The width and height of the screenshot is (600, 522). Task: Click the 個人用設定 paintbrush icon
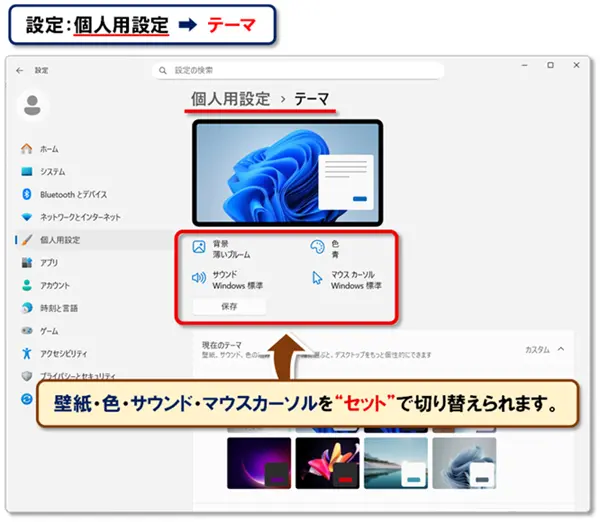(x=27, y=240)
